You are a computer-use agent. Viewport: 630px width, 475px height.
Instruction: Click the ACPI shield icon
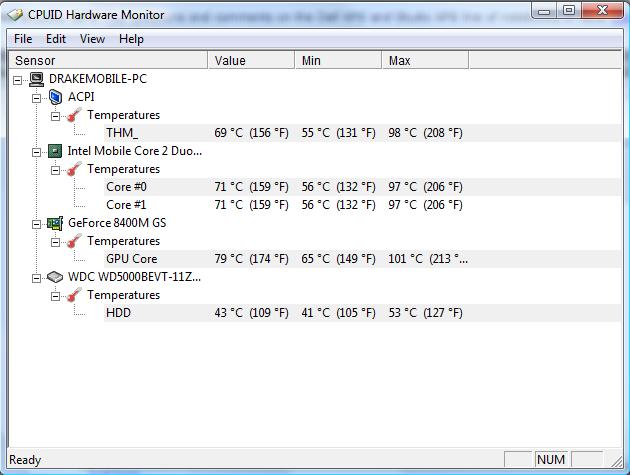[x=55, y=97]
